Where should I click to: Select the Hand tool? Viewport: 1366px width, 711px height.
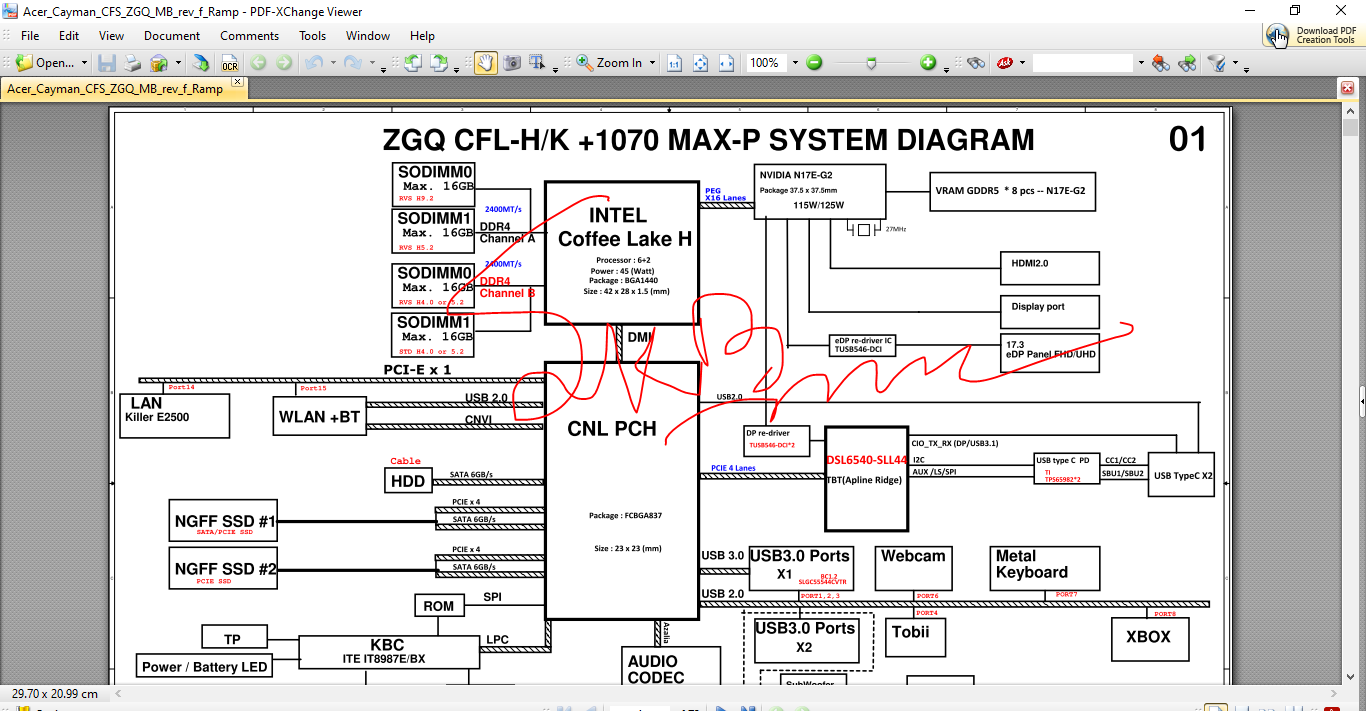point(485,63)
